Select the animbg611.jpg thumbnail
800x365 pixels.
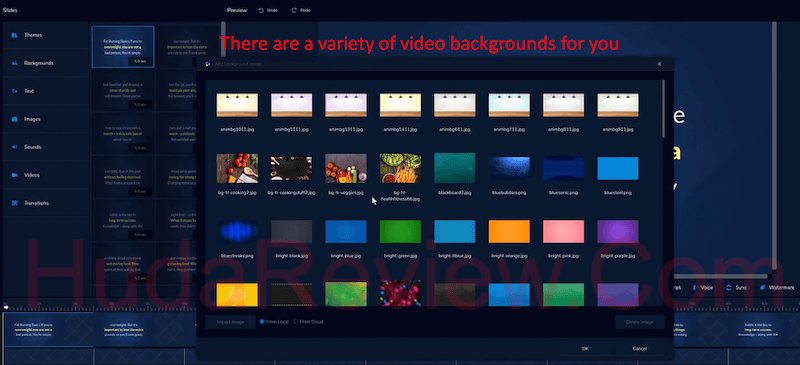coord(455,105)
